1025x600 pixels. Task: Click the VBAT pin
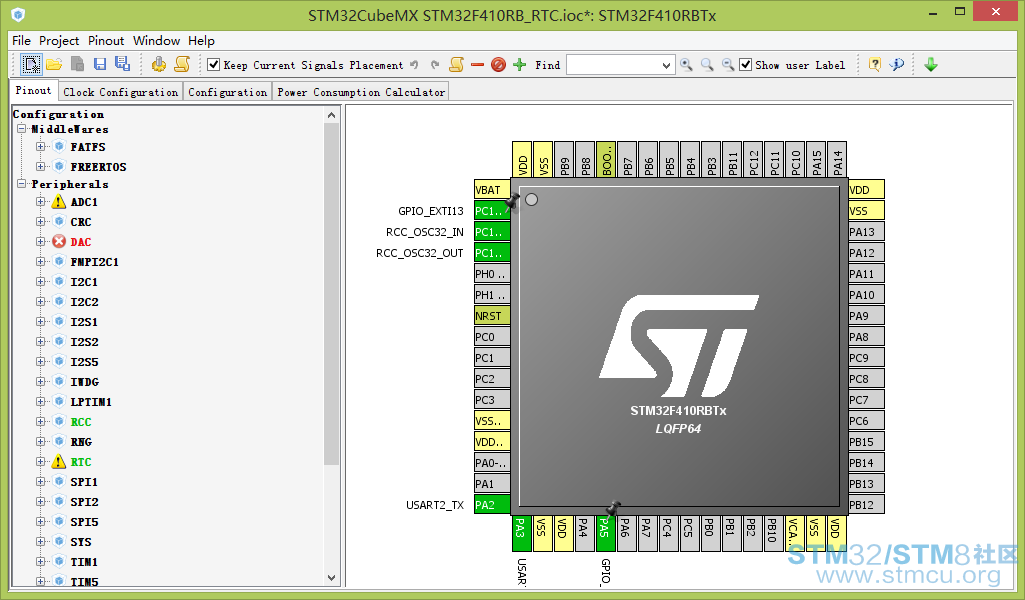492,190
